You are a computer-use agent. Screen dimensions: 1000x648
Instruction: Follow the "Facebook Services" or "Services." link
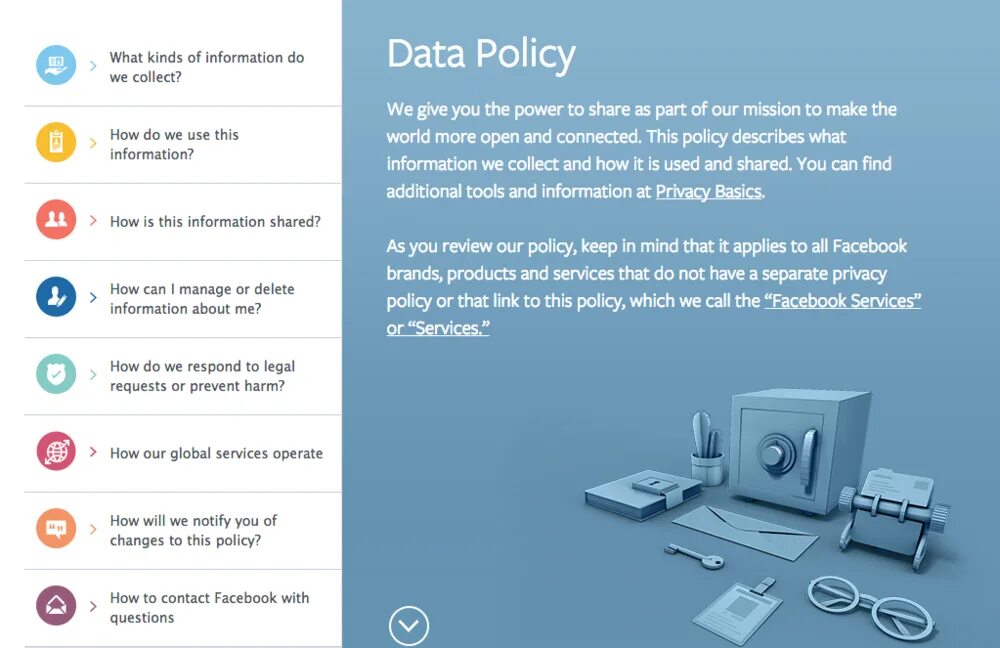click(x=842, y=301)
